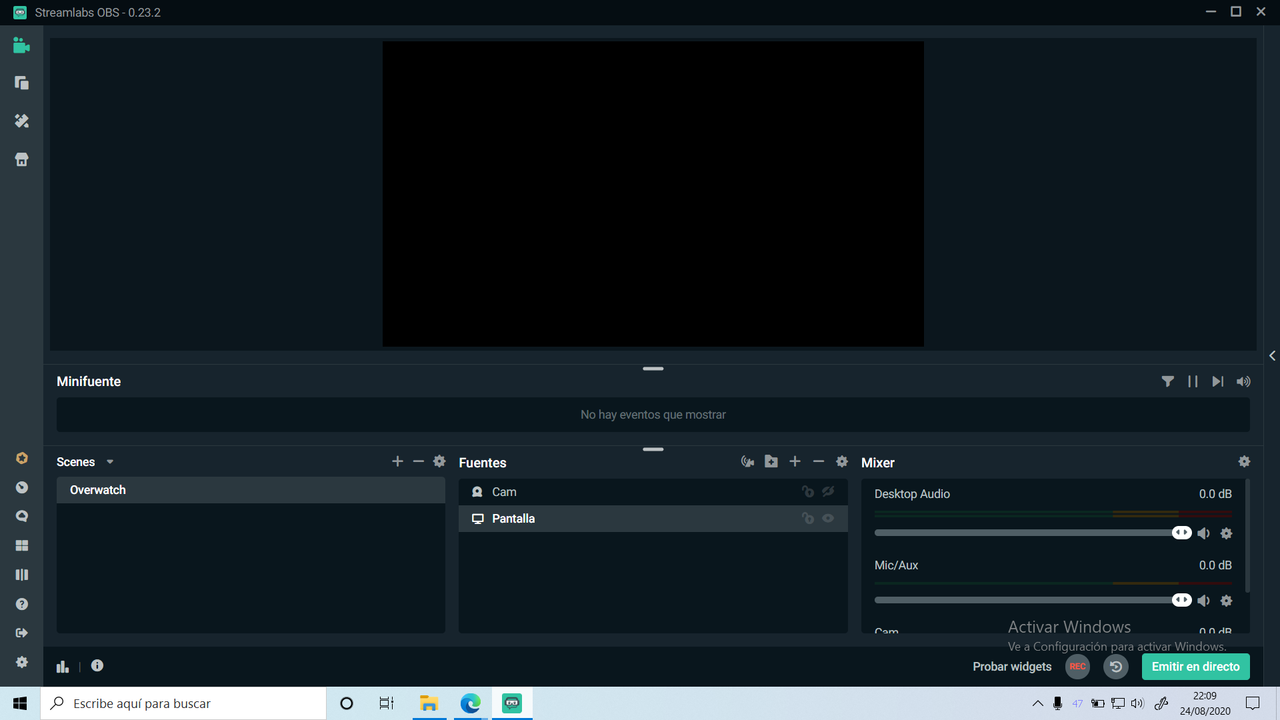Open the layout editor grid icon
Image resolution: width=1280 pixels, height=720 pixels.
click(x=22, y=545)
